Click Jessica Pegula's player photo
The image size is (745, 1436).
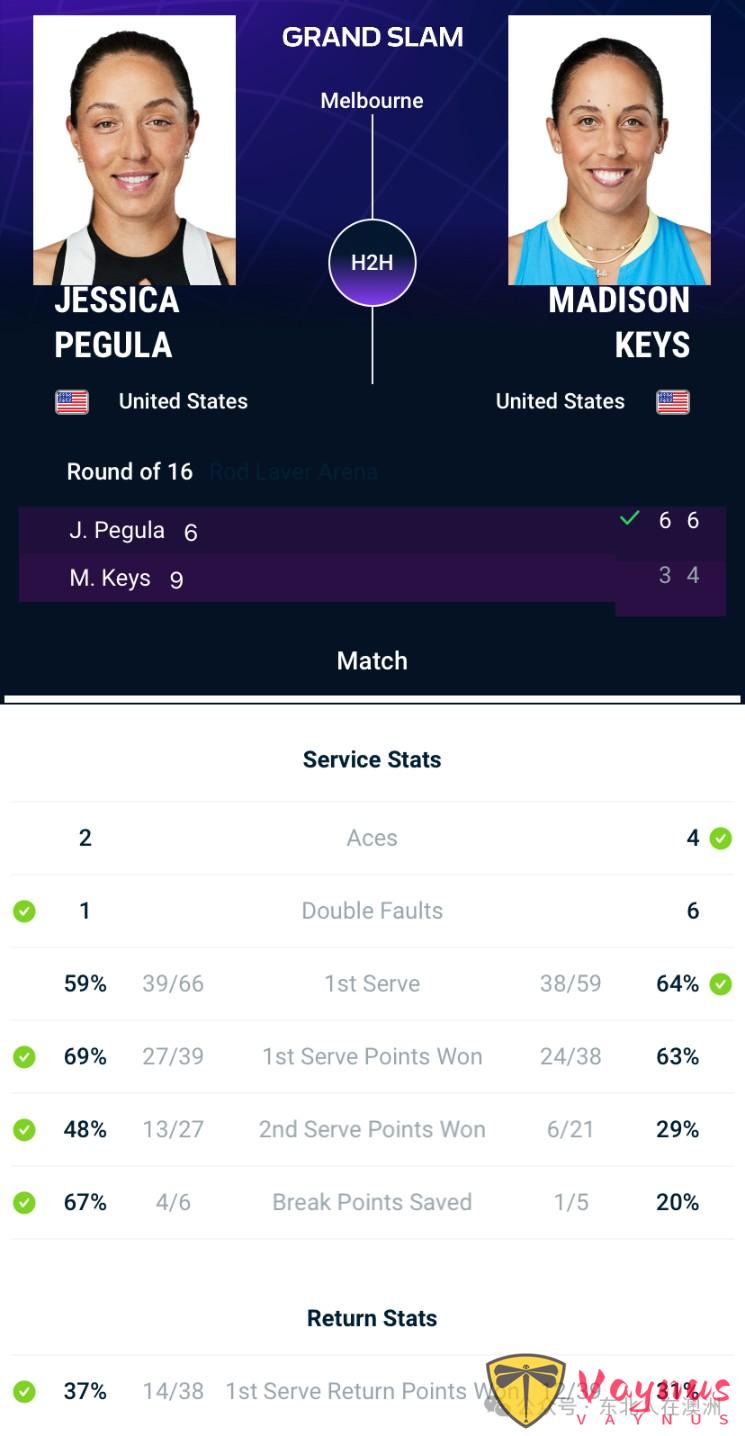pyautogui.click(x=134, y=150)
